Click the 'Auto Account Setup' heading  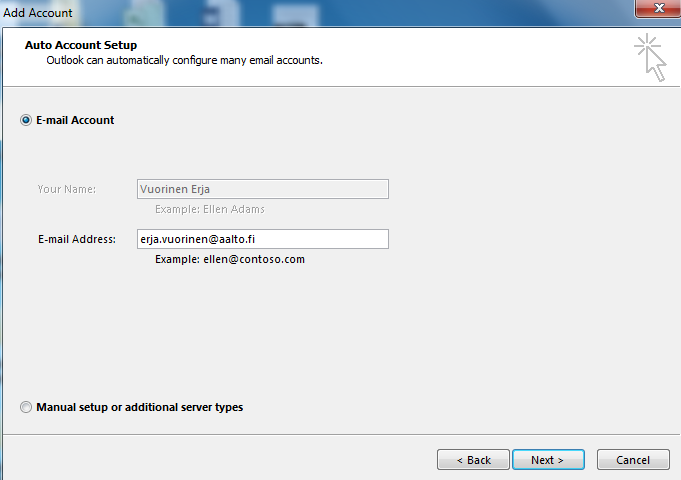pos(81,45)
